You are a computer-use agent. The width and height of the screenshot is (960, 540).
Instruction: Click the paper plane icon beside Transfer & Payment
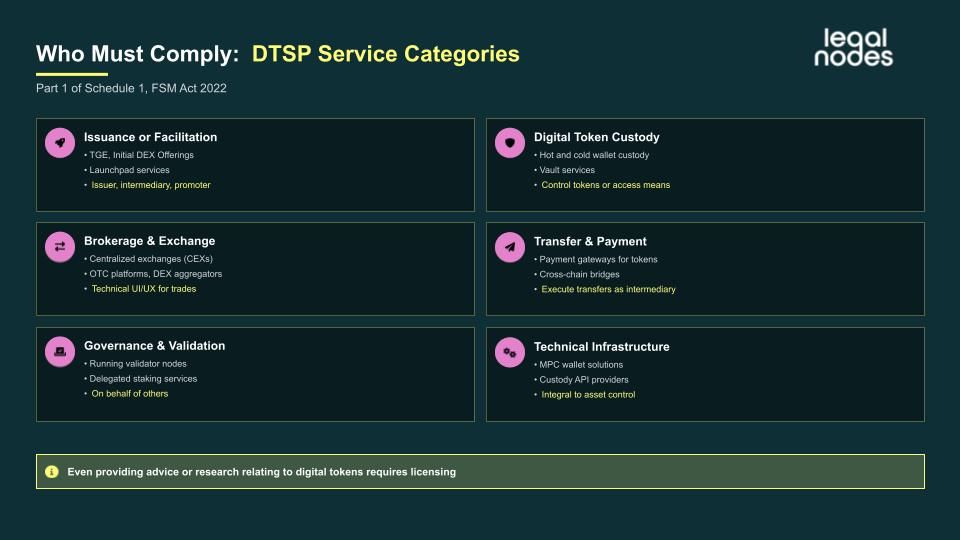[510, 247]
